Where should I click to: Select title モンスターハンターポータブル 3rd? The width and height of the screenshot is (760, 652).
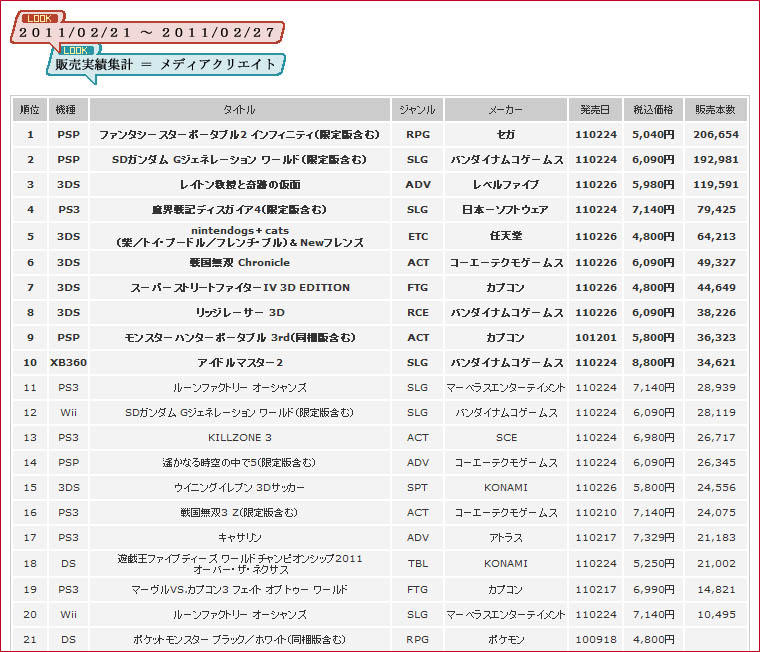[239, 337]
